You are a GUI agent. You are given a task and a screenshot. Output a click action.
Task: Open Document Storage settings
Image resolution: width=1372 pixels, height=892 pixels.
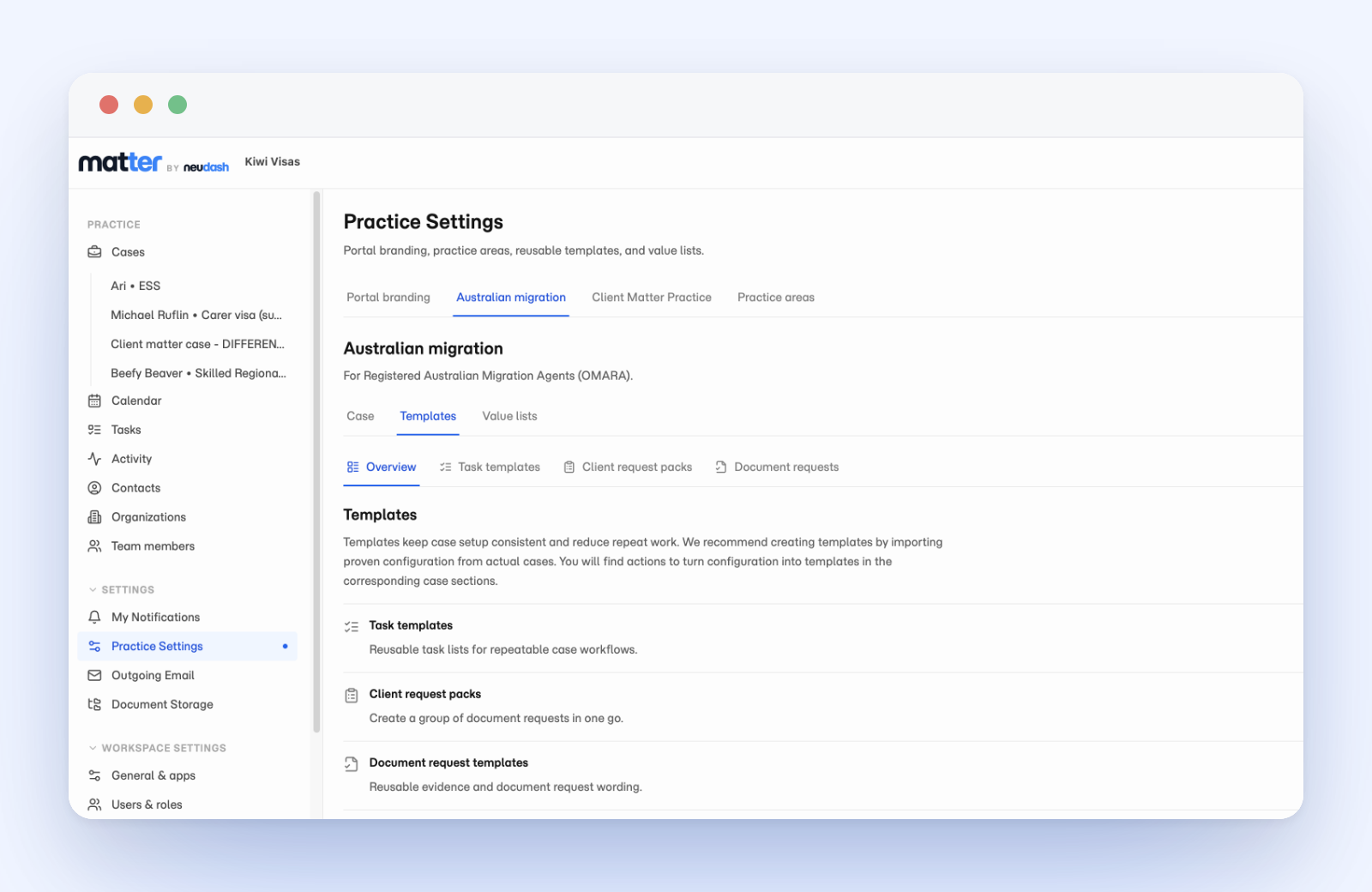188,705
